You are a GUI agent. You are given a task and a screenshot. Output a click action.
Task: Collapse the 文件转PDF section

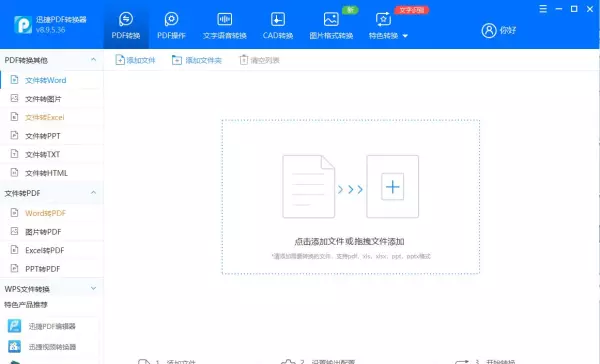pos(93,193)
